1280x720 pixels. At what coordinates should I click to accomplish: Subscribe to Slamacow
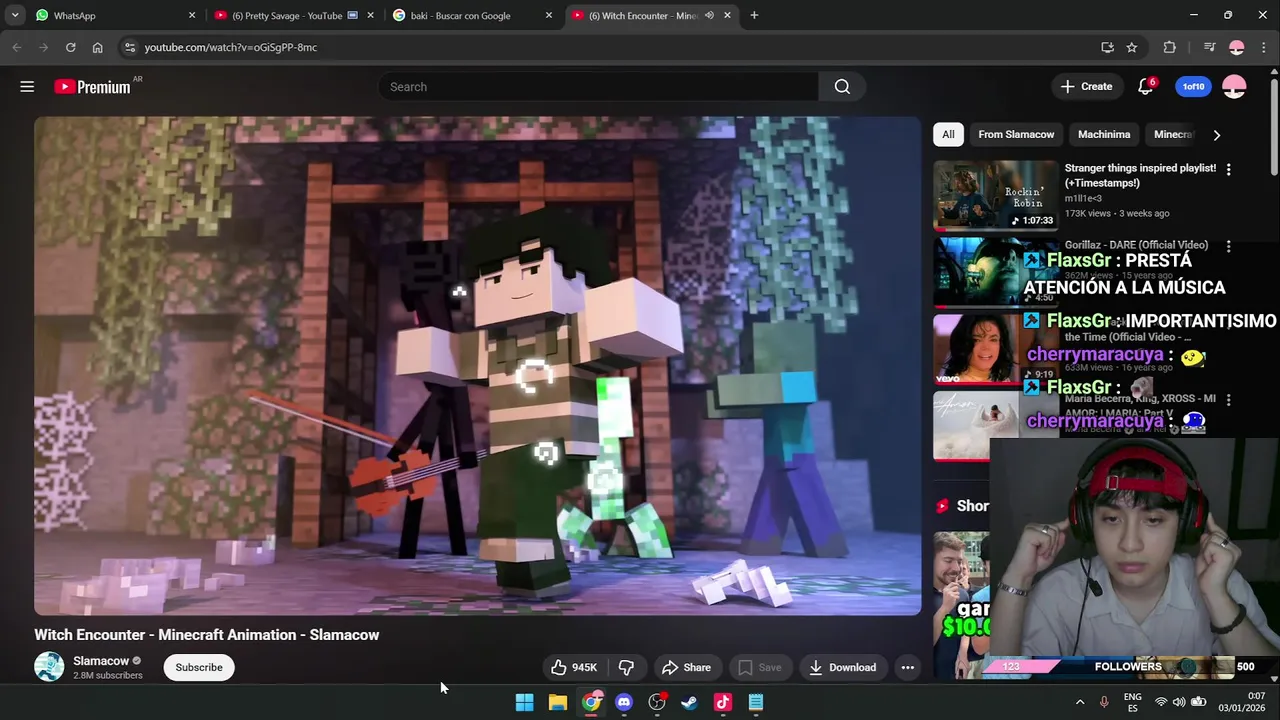[x=199, y=667]
